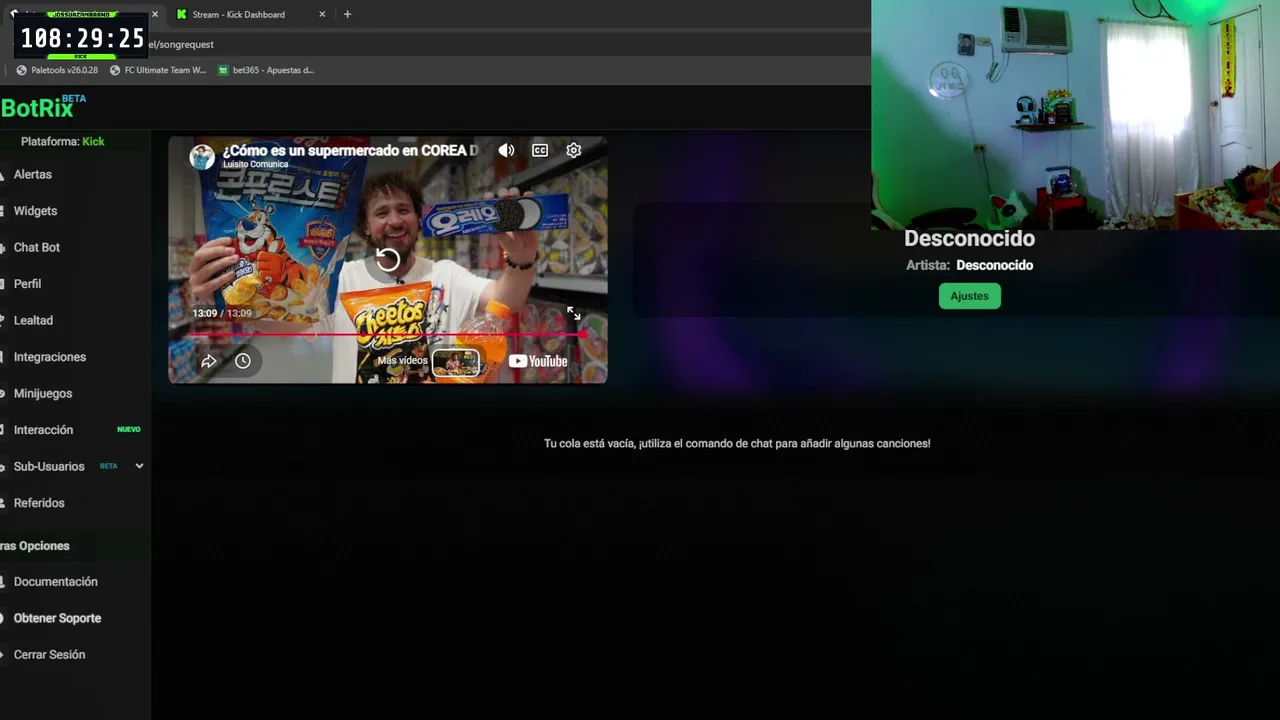Image resolution: width=1280 pixels, height=720 pixels.
Task: Open Sub-Usuarios in the sidebar
Action: (49, 467)
